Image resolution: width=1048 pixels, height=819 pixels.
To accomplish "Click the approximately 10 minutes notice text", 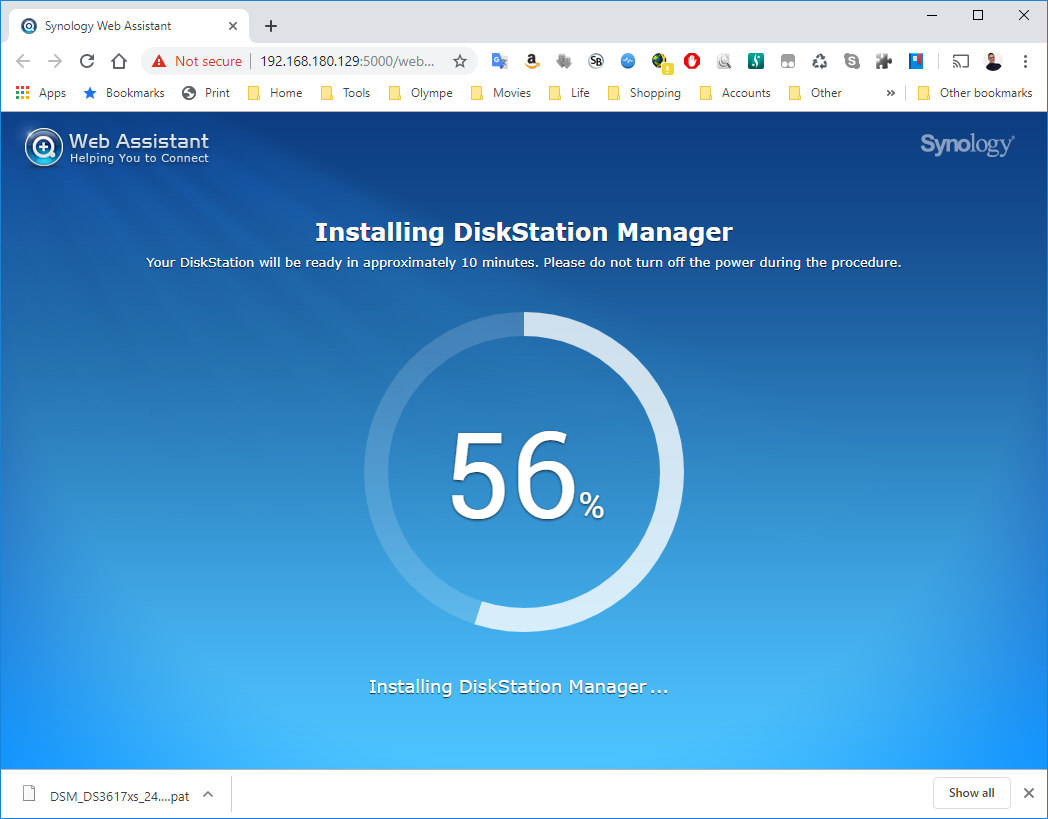I will pyautogui.click(x=523, y=263).
